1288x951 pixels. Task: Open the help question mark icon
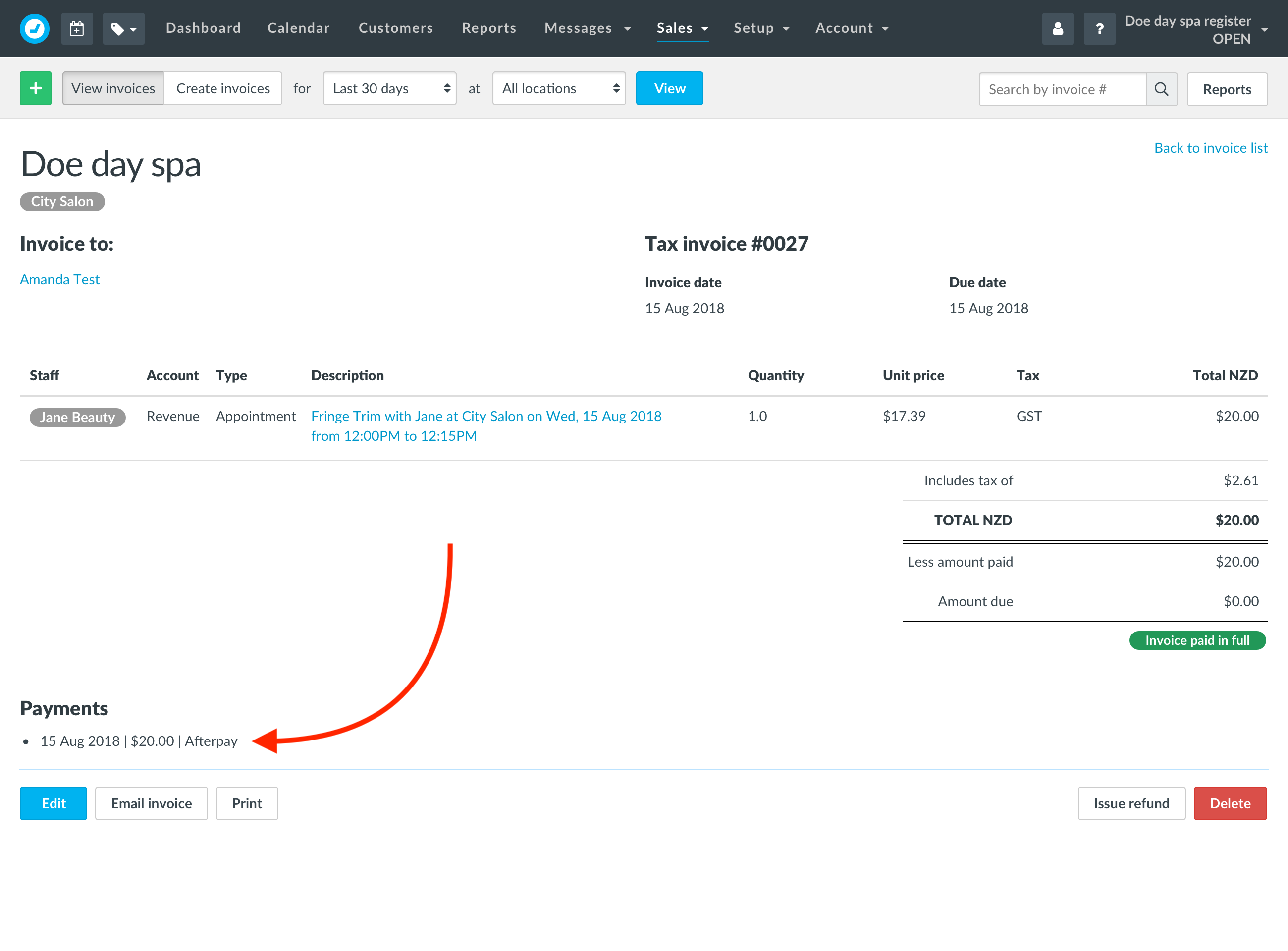coord(1099,28)
